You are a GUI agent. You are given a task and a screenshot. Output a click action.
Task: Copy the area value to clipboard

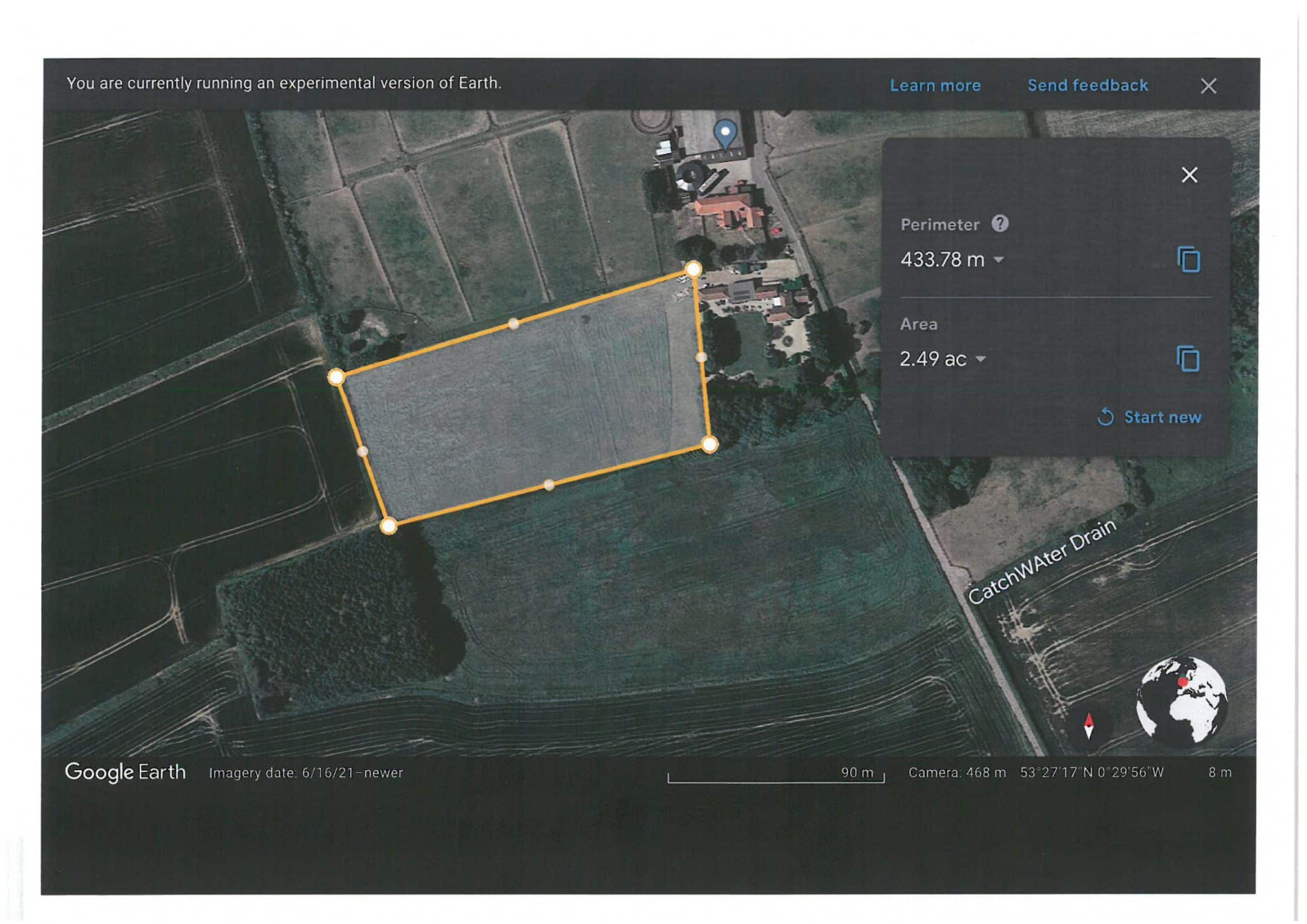pos(1188,359)
